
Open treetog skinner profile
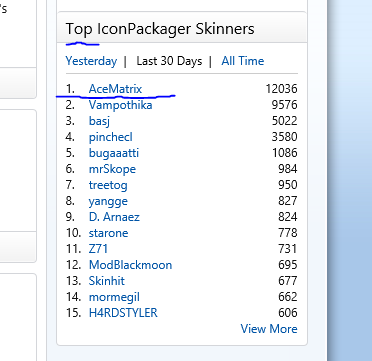tap(108, 185)
